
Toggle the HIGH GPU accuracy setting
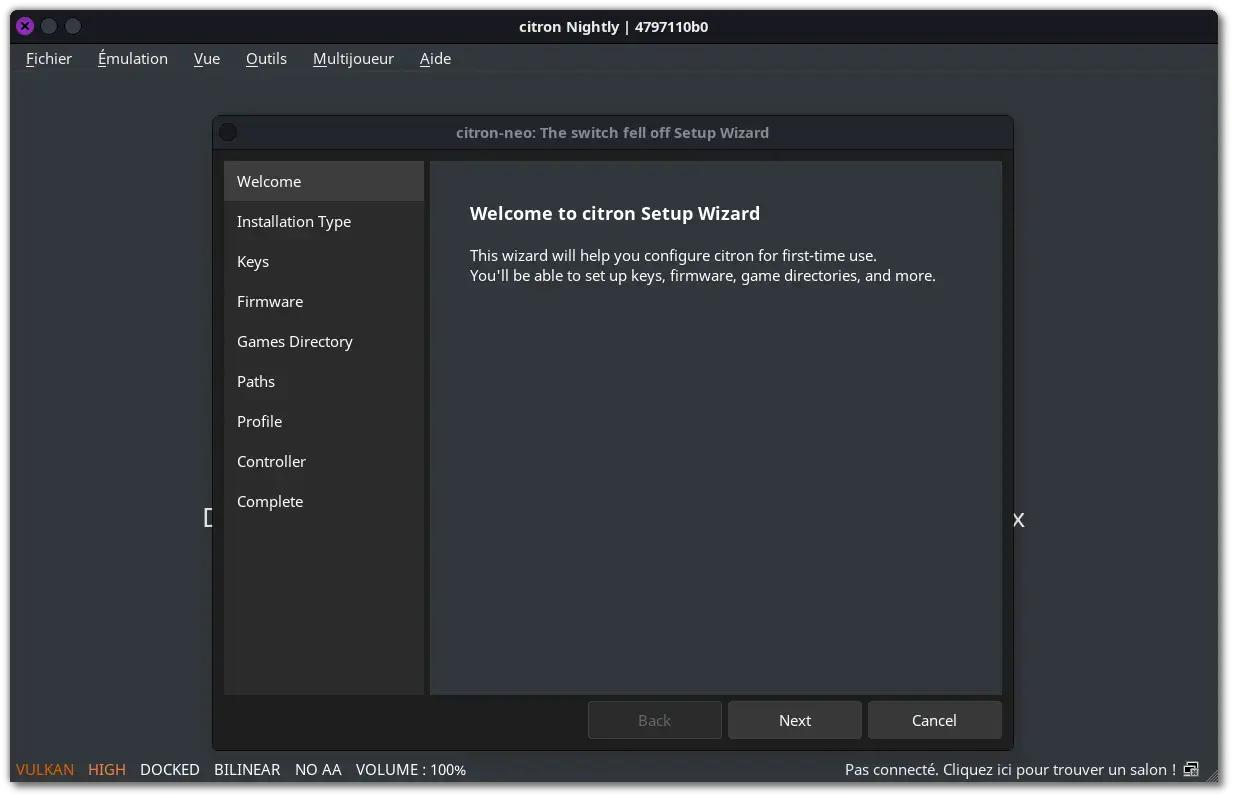click(x=107, y=769)
